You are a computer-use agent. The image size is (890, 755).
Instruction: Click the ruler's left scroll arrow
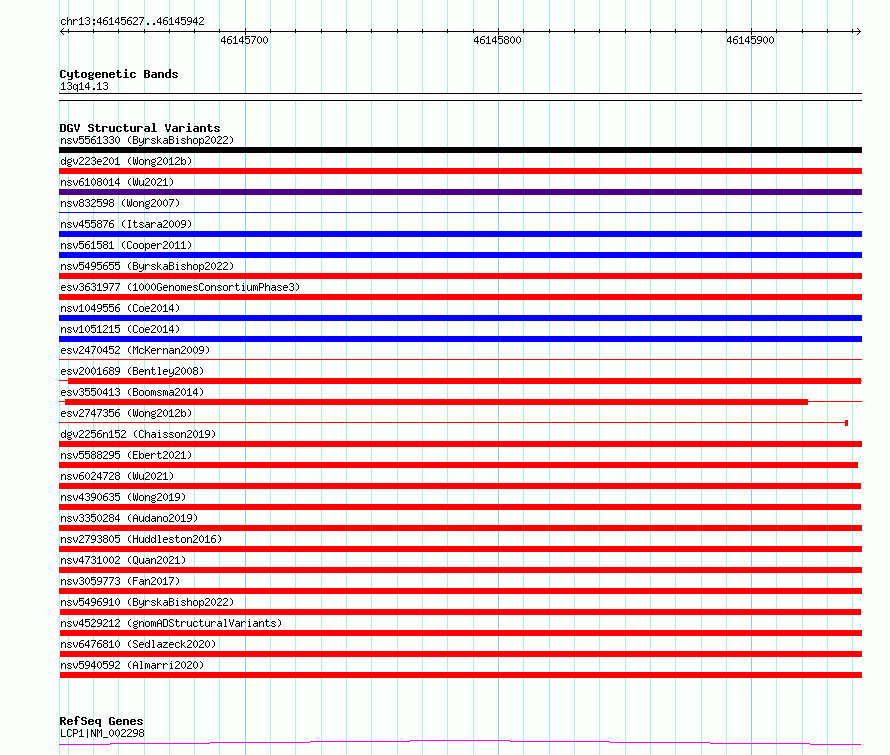coord(64,31)
